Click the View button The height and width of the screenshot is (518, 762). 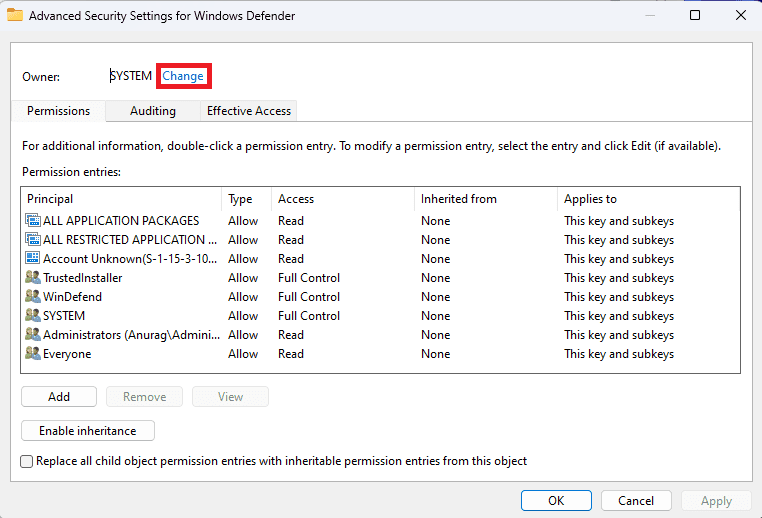coord(230,397)
